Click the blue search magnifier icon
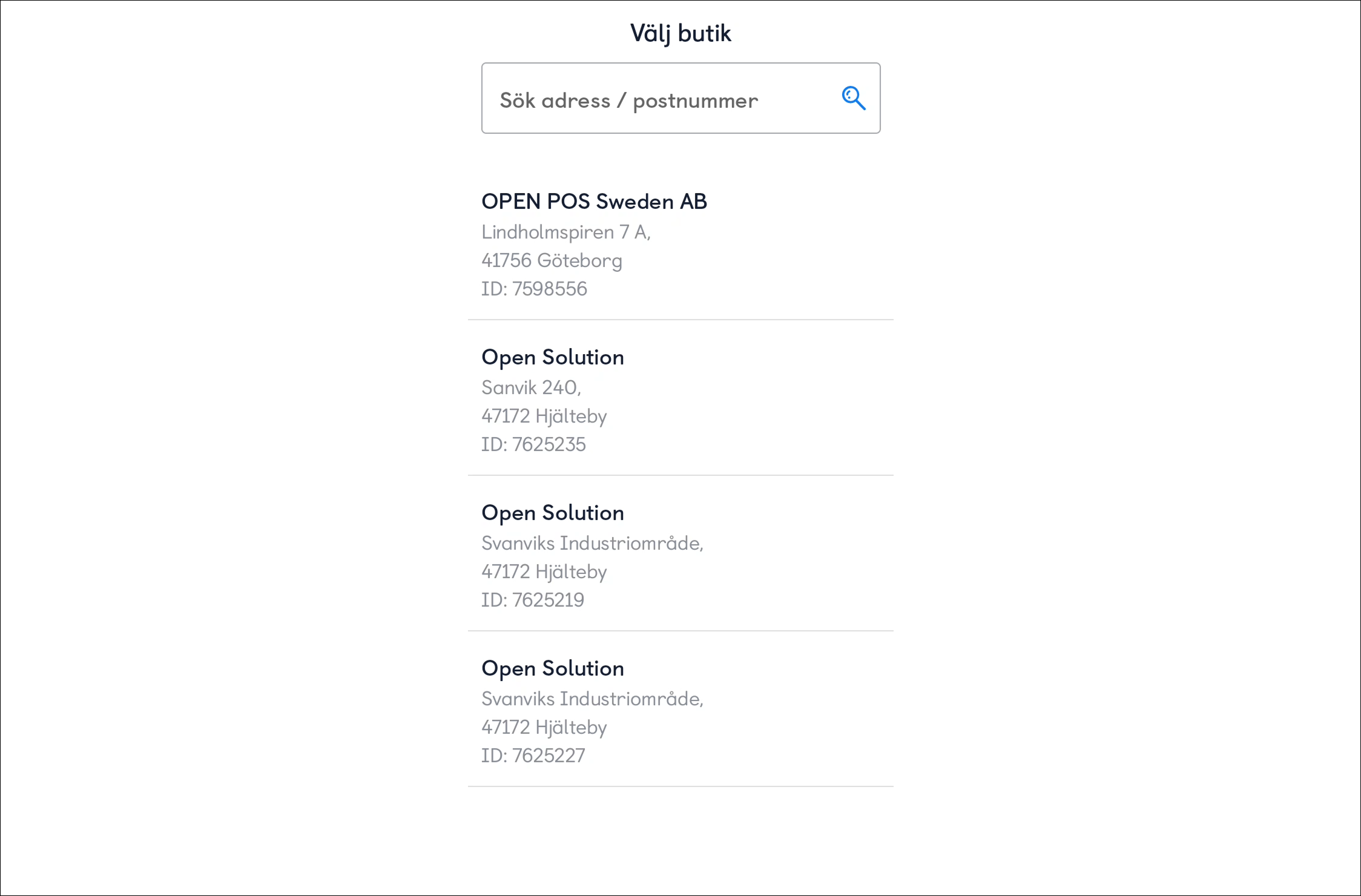Viewport: 1361px width, 896px height. pyautogui.click(x=854, y=98)
